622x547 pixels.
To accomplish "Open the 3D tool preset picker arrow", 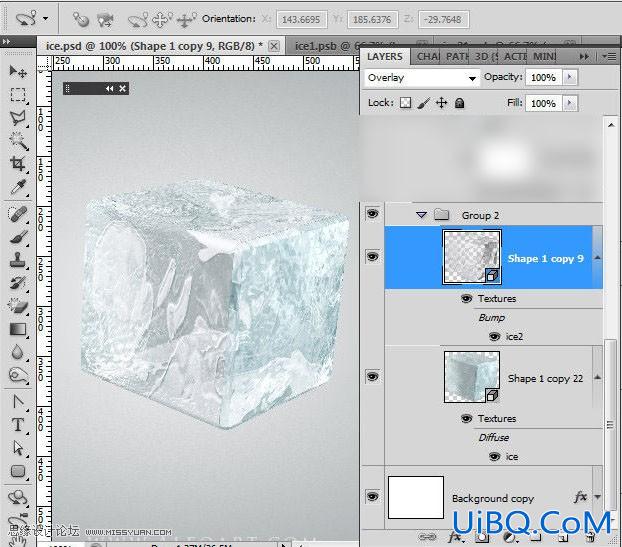I will pyautogui.click(x=46, y=19).
